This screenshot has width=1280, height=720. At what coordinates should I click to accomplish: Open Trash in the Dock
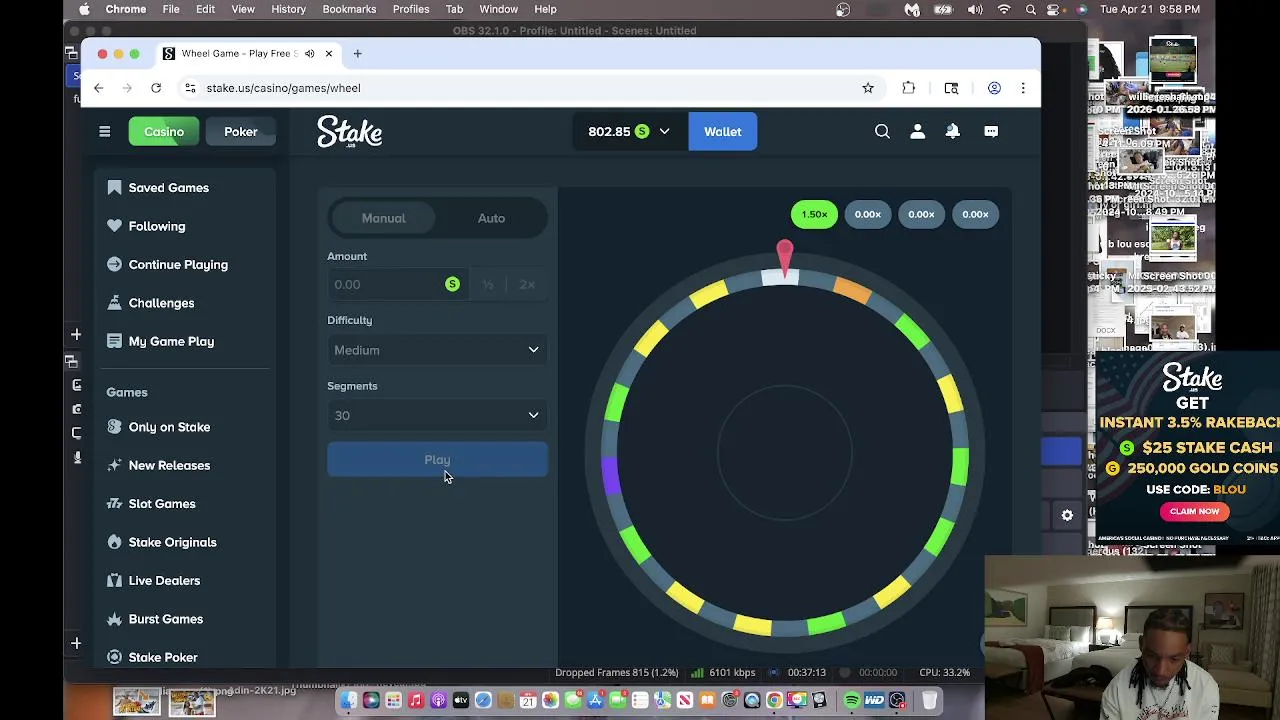929,700
